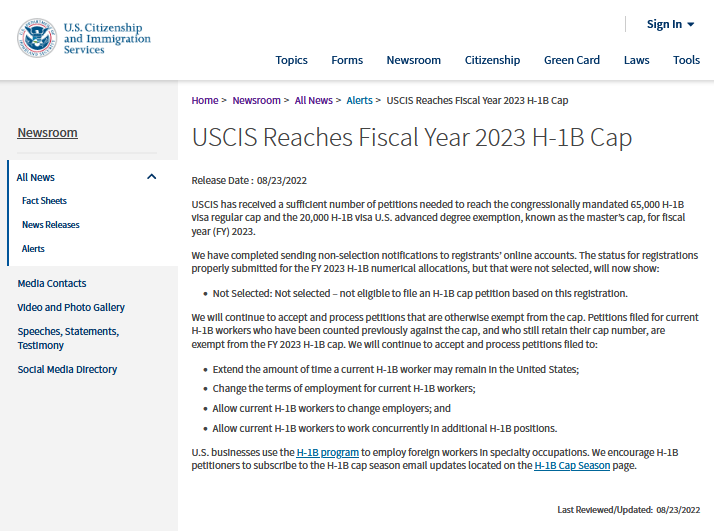The height and width of the screenshot is (531, 714).
Task: Click the Newsroom breadcrumb link
Action: pyautogui.click(x=256, y=101)
